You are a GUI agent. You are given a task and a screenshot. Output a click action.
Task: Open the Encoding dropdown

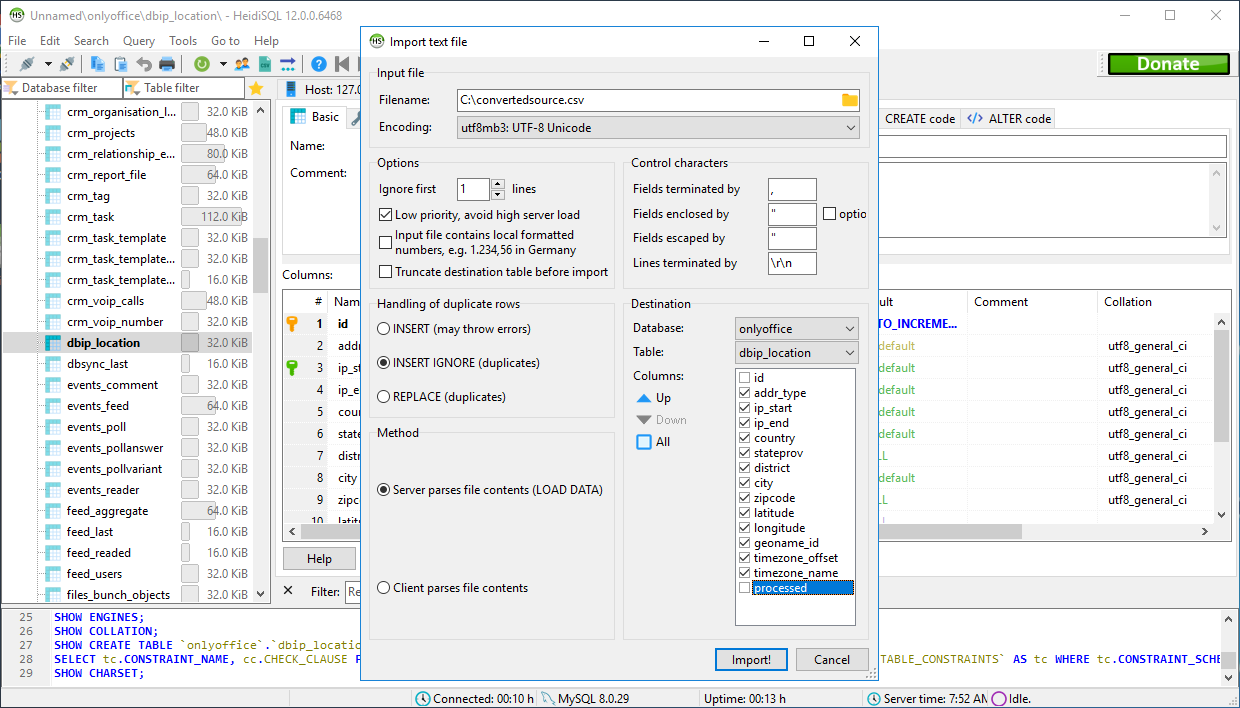[658, 128]
